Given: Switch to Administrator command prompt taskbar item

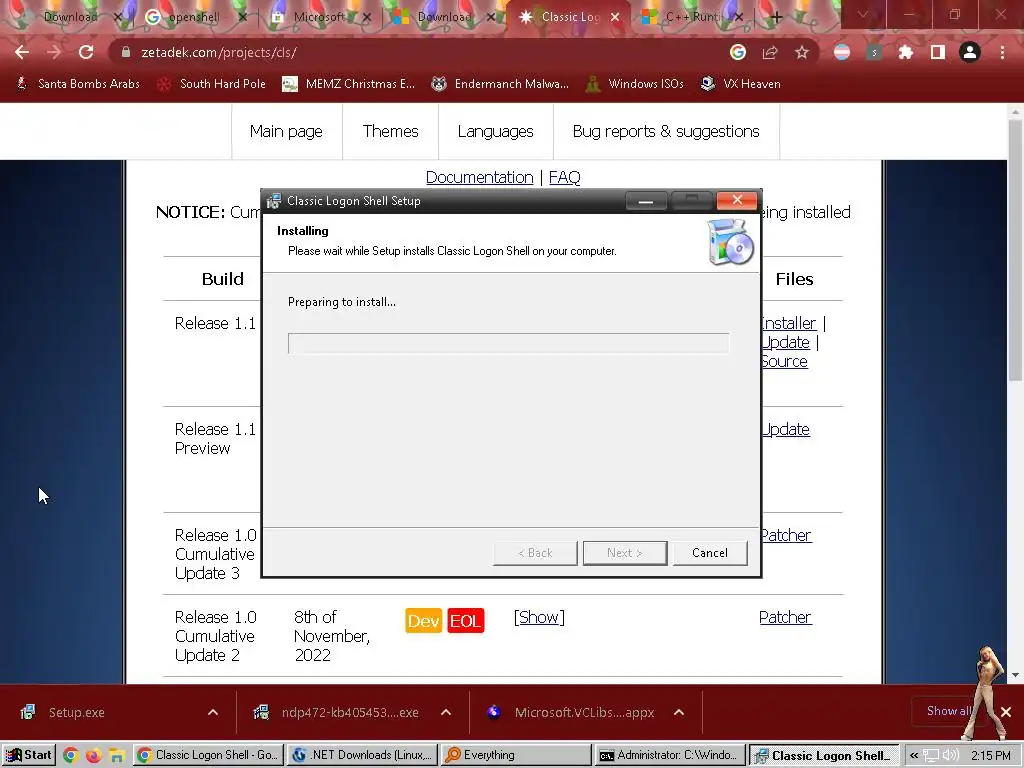Looking at the screenshot, I should click(x=670, y=755).
